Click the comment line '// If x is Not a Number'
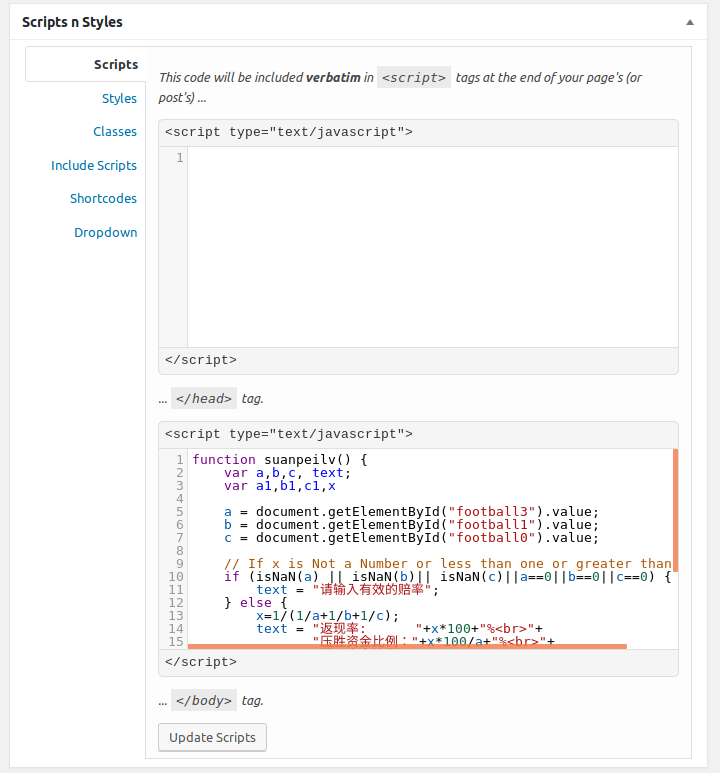 [448, 563]
